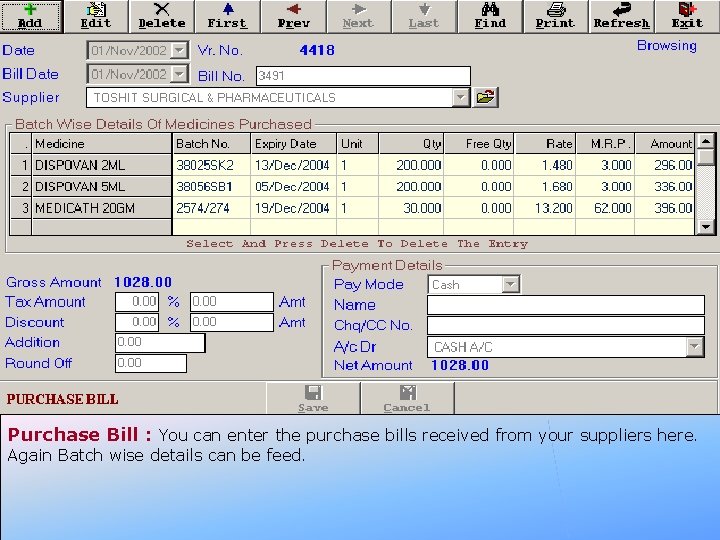Click the Delete toolbar button
The height and width of the screenshot is (540, 720).
coord(162,17)
